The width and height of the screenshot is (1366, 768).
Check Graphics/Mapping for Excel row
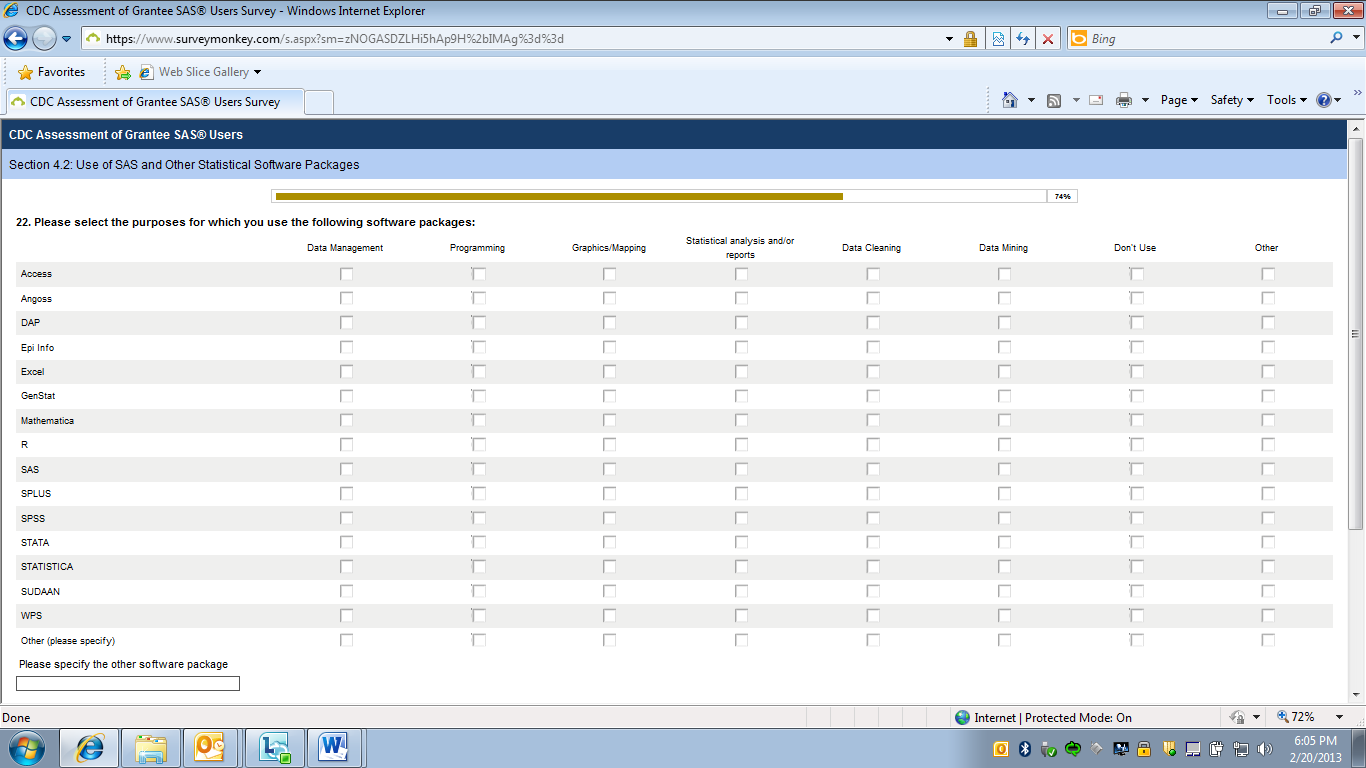coord(609,372)
